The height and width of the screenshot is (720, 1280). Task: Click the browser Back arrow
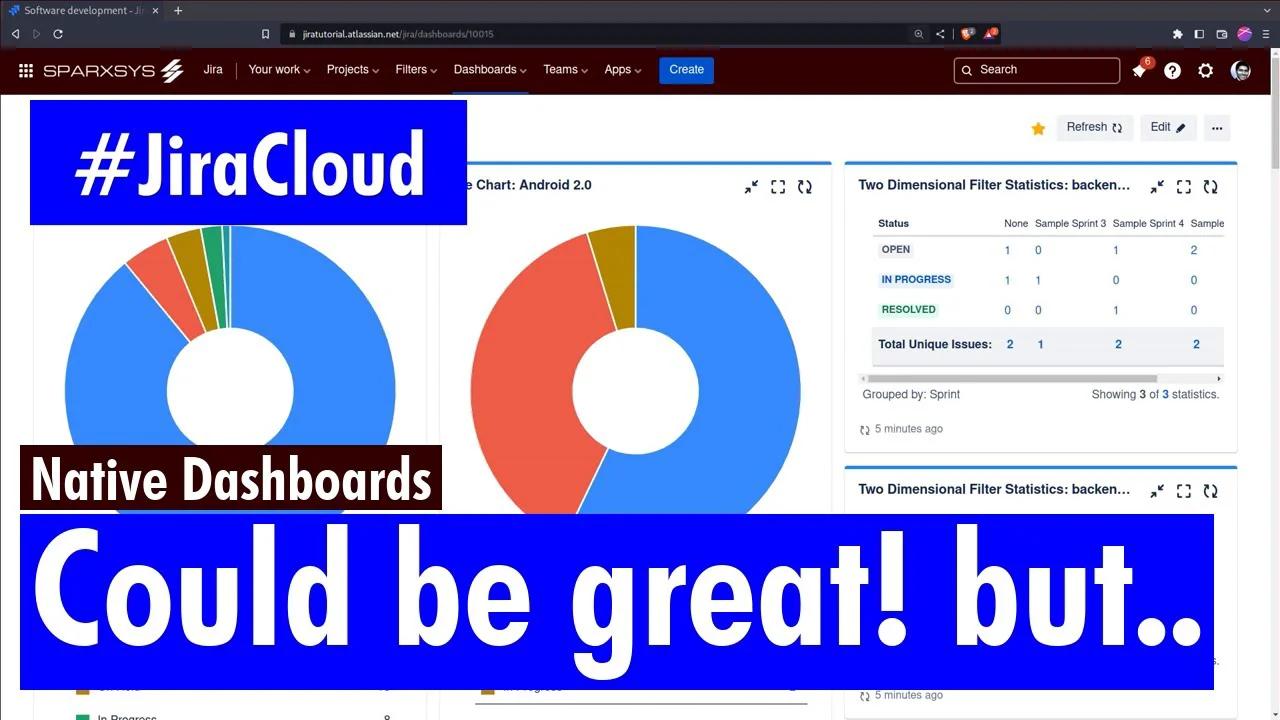[x=15, y=34]
